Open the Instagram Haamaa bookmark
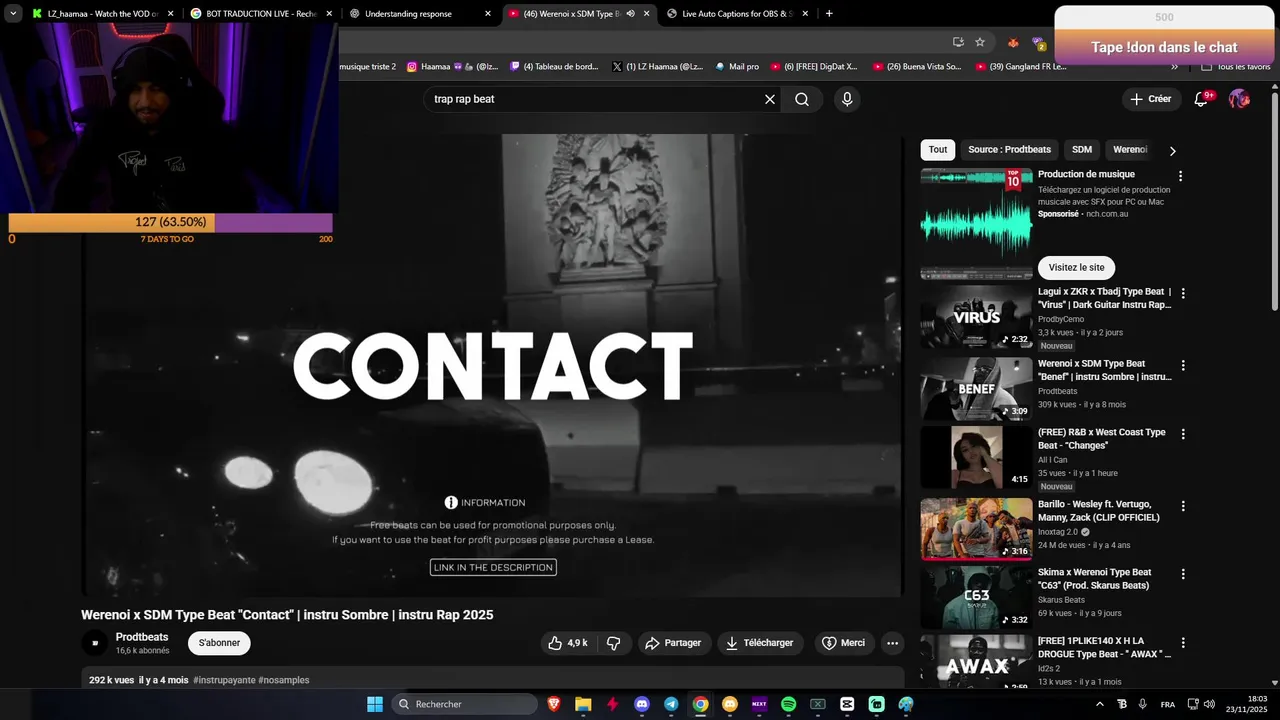 (x=452, y=67)
